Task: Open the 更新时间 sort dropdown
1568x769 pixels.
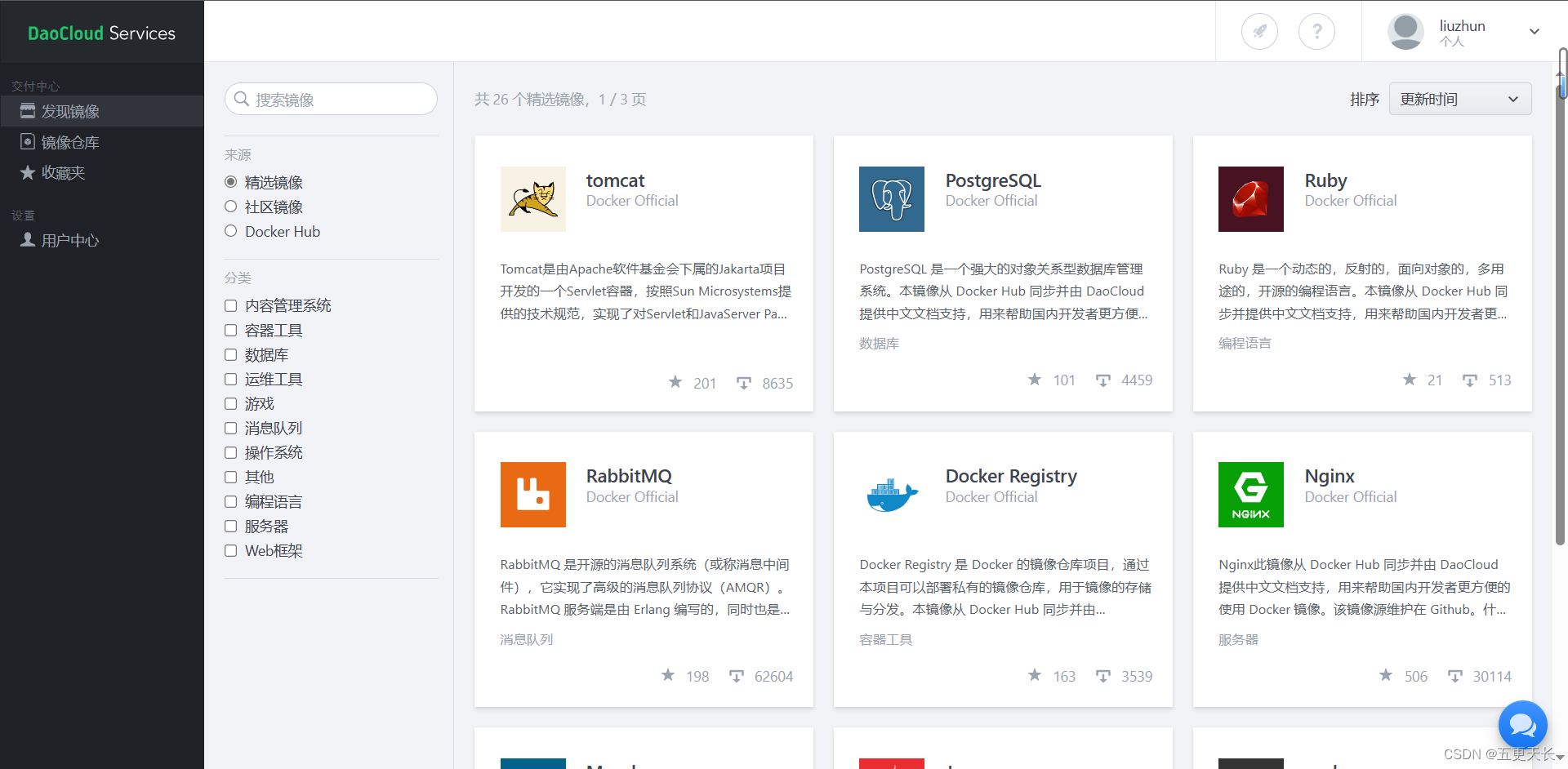Action: tap(1459, 98)
